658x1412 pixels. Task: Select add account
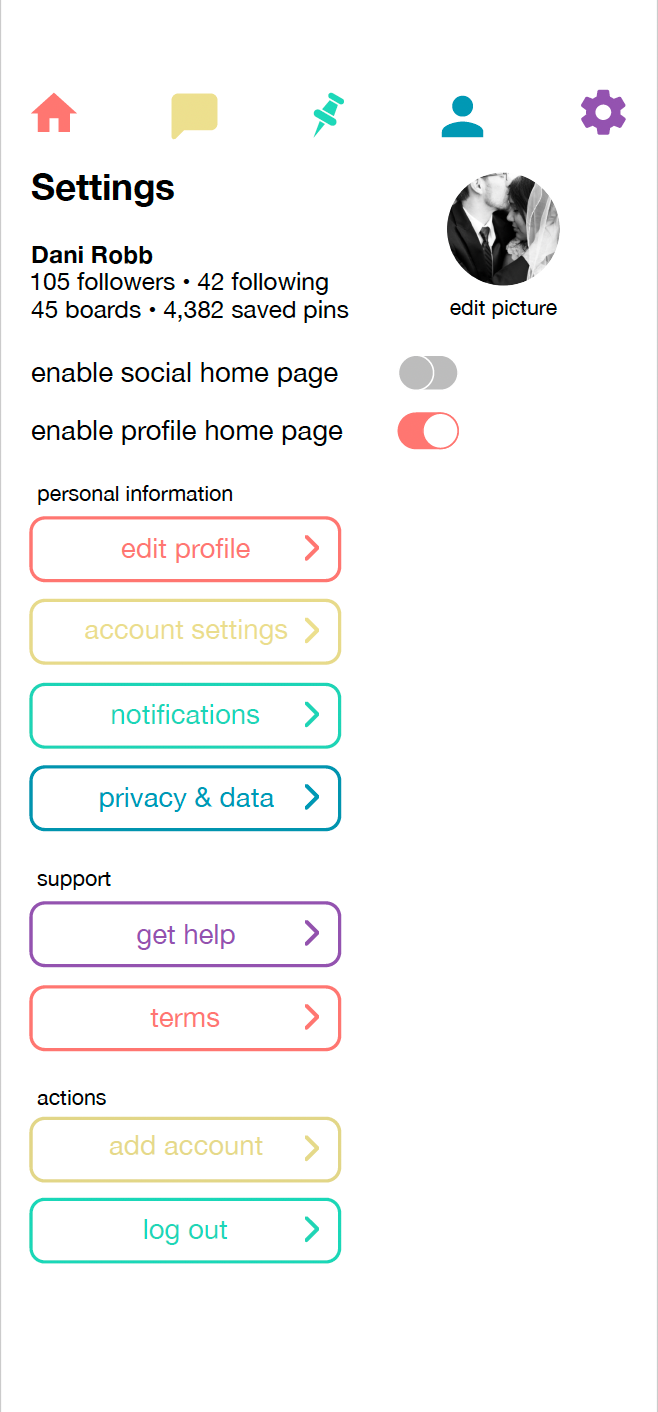tap(185, 1146)
